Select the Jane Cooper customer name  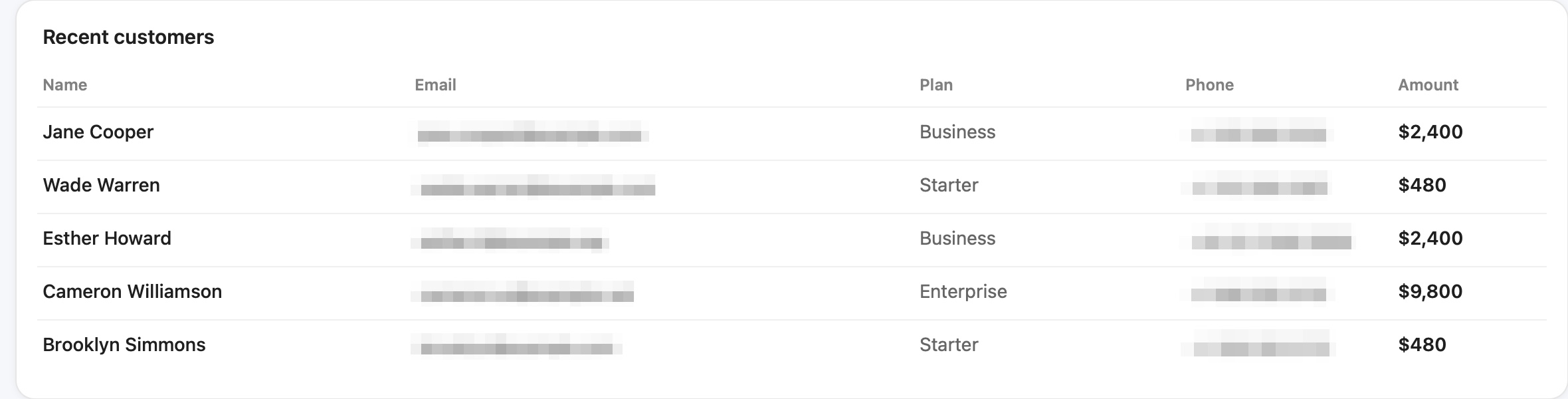click(98, 132)
